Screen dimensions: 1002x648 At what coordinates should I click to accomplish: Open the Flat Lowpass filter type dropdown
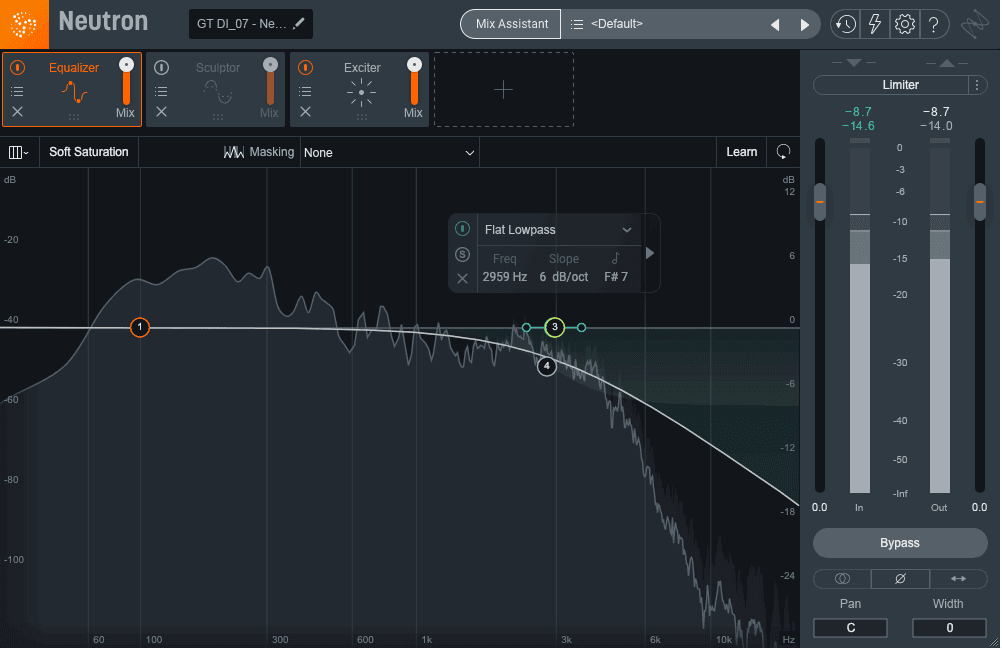pyautogui.click(x=559, y=229)
